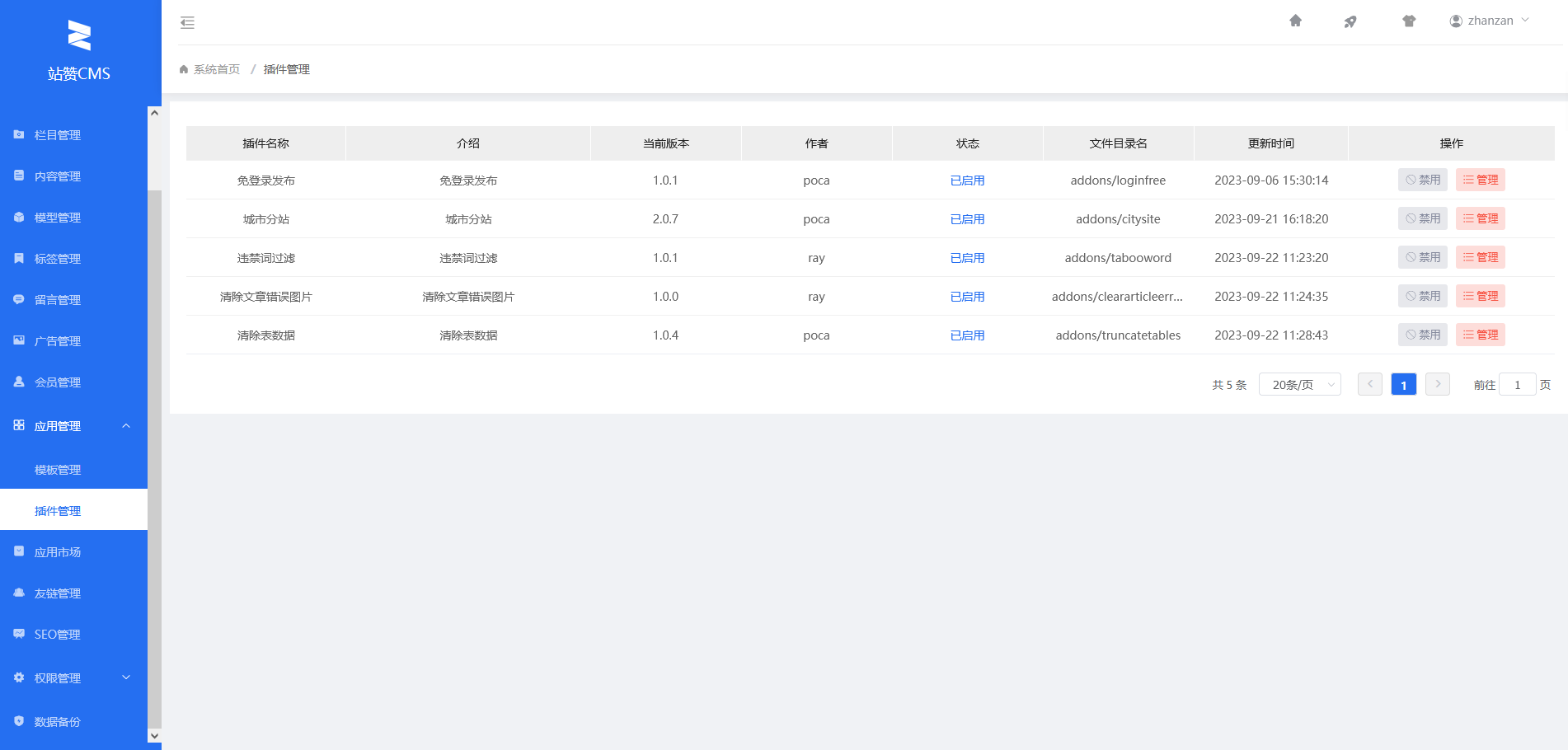Click the 应用管理 grid icon
This screenshot has width=1568, height=750.
[x=19, y=425]
